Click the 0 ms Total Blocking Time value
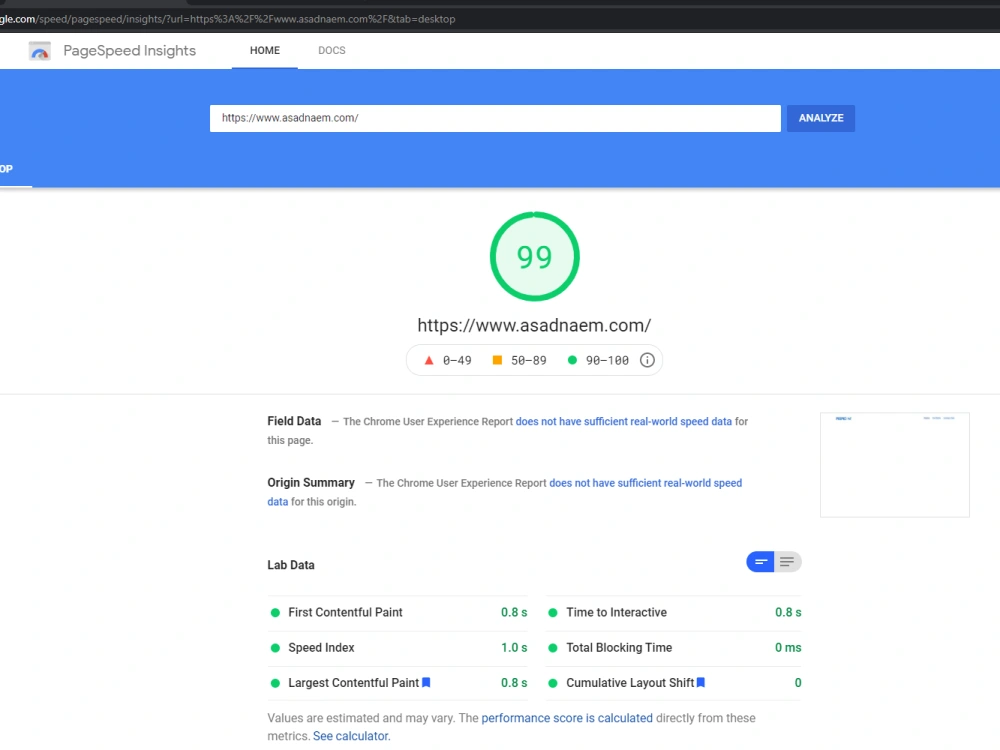The width and height of the screenshot is (1000, 750). pyautogui.click(x=788, y=648)
